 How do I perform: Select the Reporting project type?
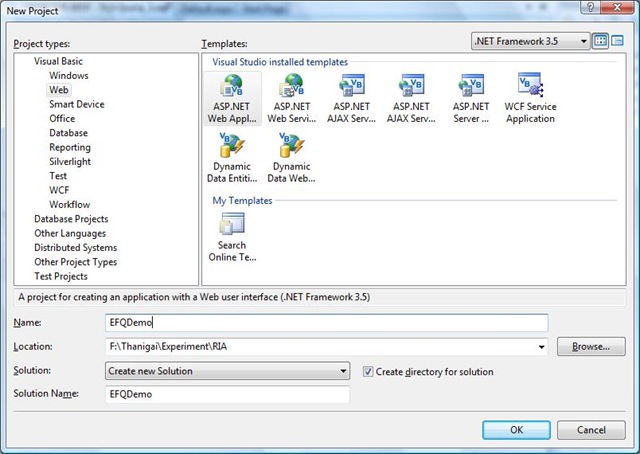(70, 147)
